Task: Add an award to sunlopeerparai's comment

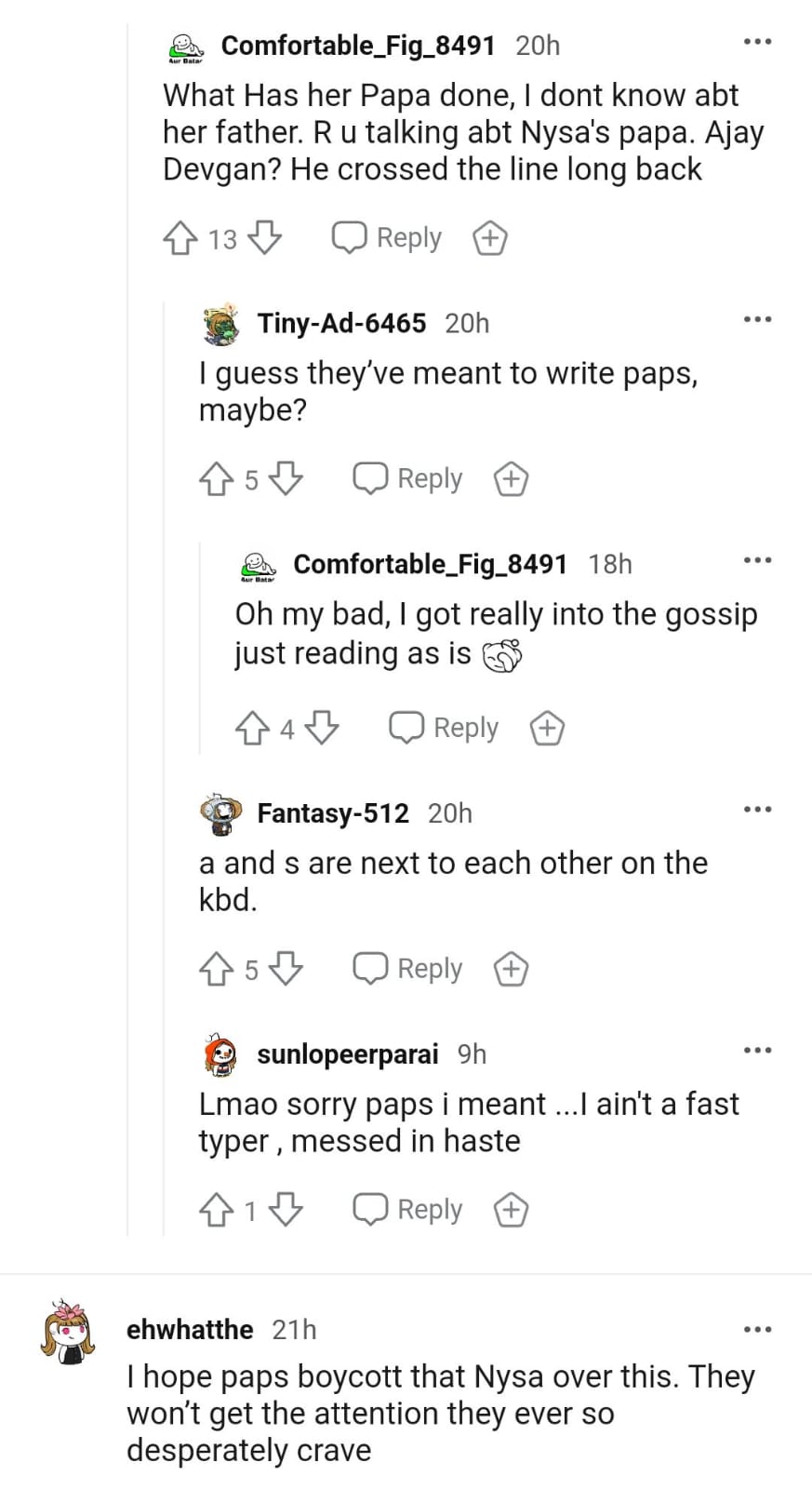Action: click(x=511, y=1210)
